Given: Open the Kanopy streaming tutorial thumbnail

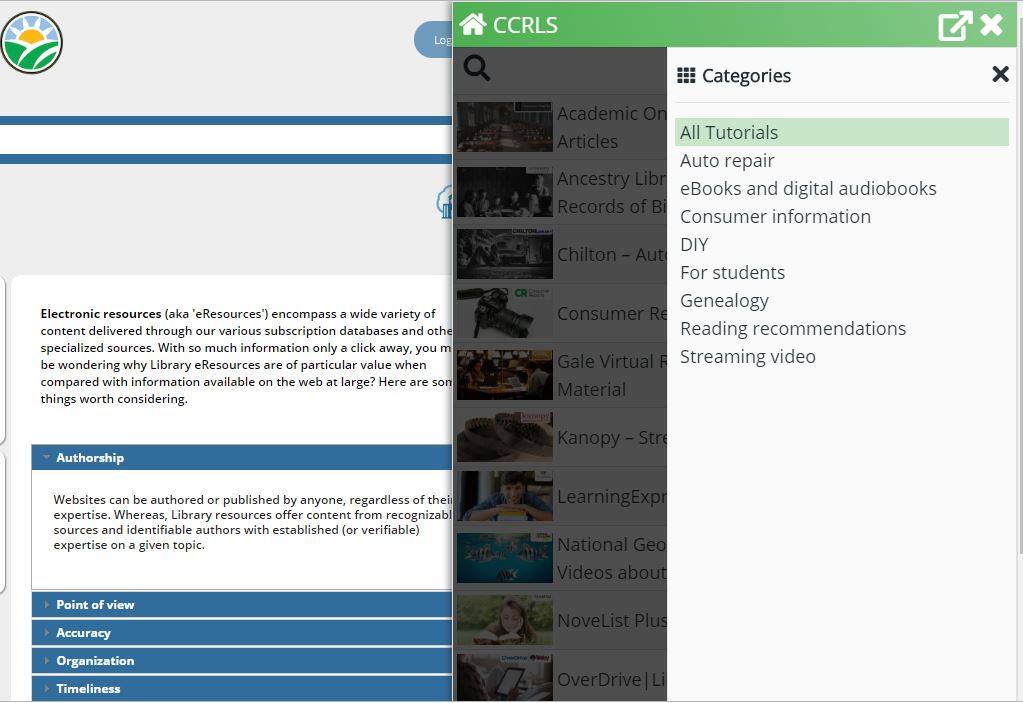Looking at the screenshot, I should click(x=505, y=437).
